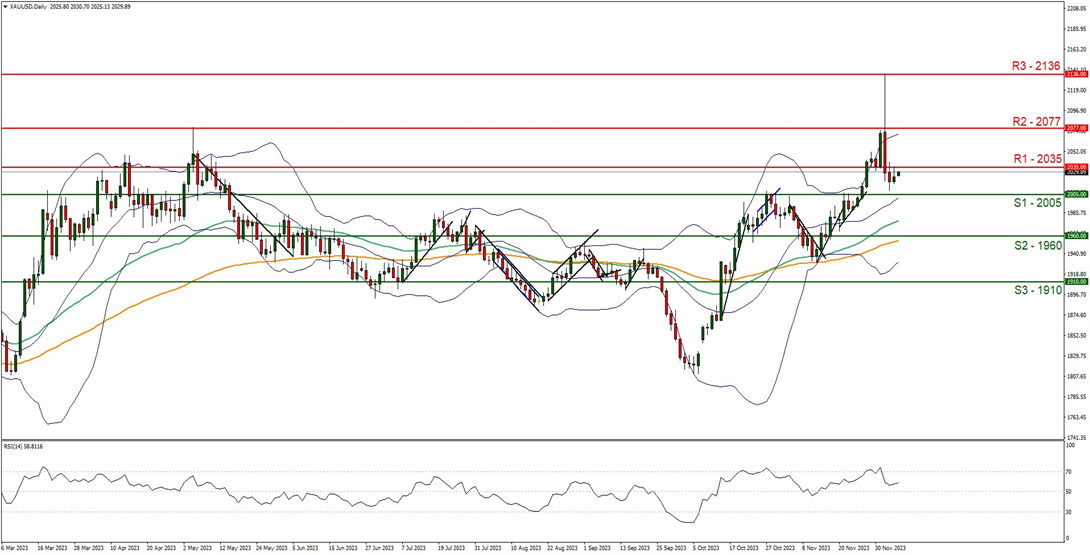The image size is (1090, 555).
Task: Click the red 2136.00 price axis tag
Action: click(x=1076, y=74)
